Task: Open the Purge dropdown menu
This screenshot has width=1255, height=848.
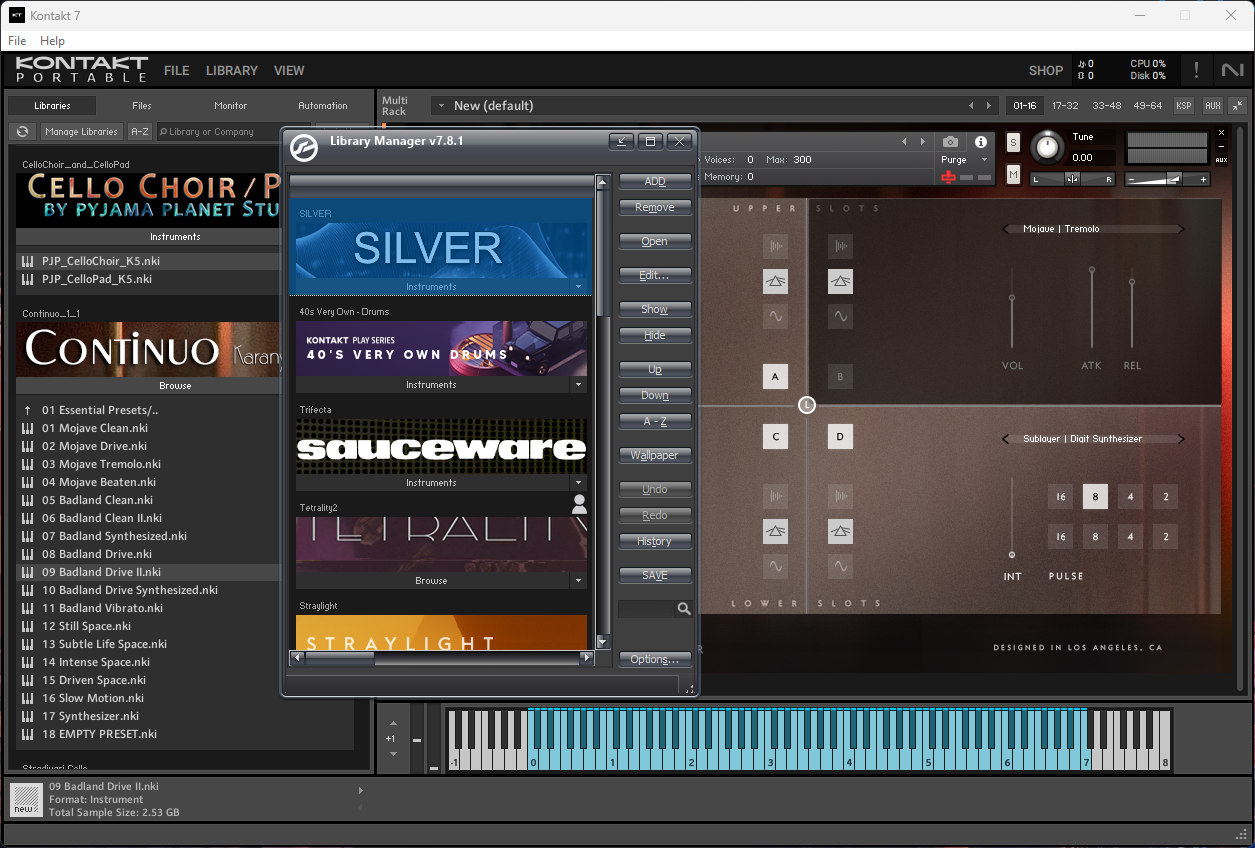Action: [964, 160]
